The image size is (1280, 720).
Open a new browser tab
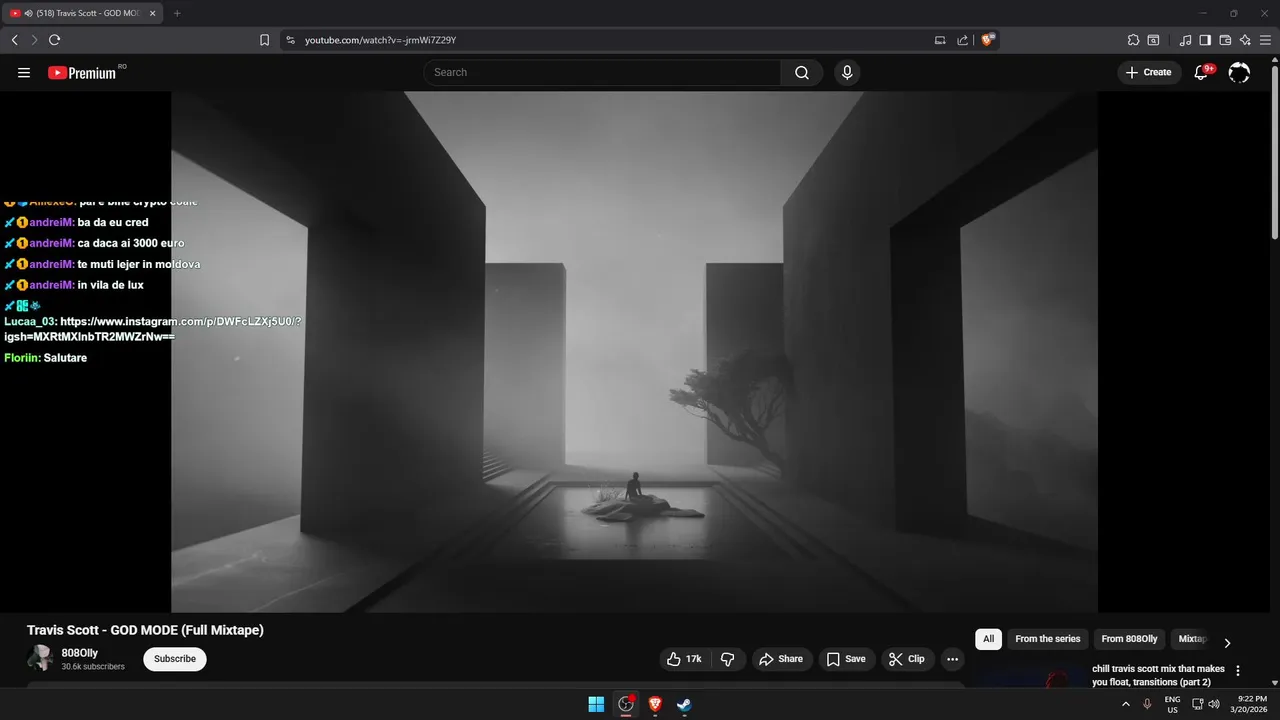(x=177, y=13)
